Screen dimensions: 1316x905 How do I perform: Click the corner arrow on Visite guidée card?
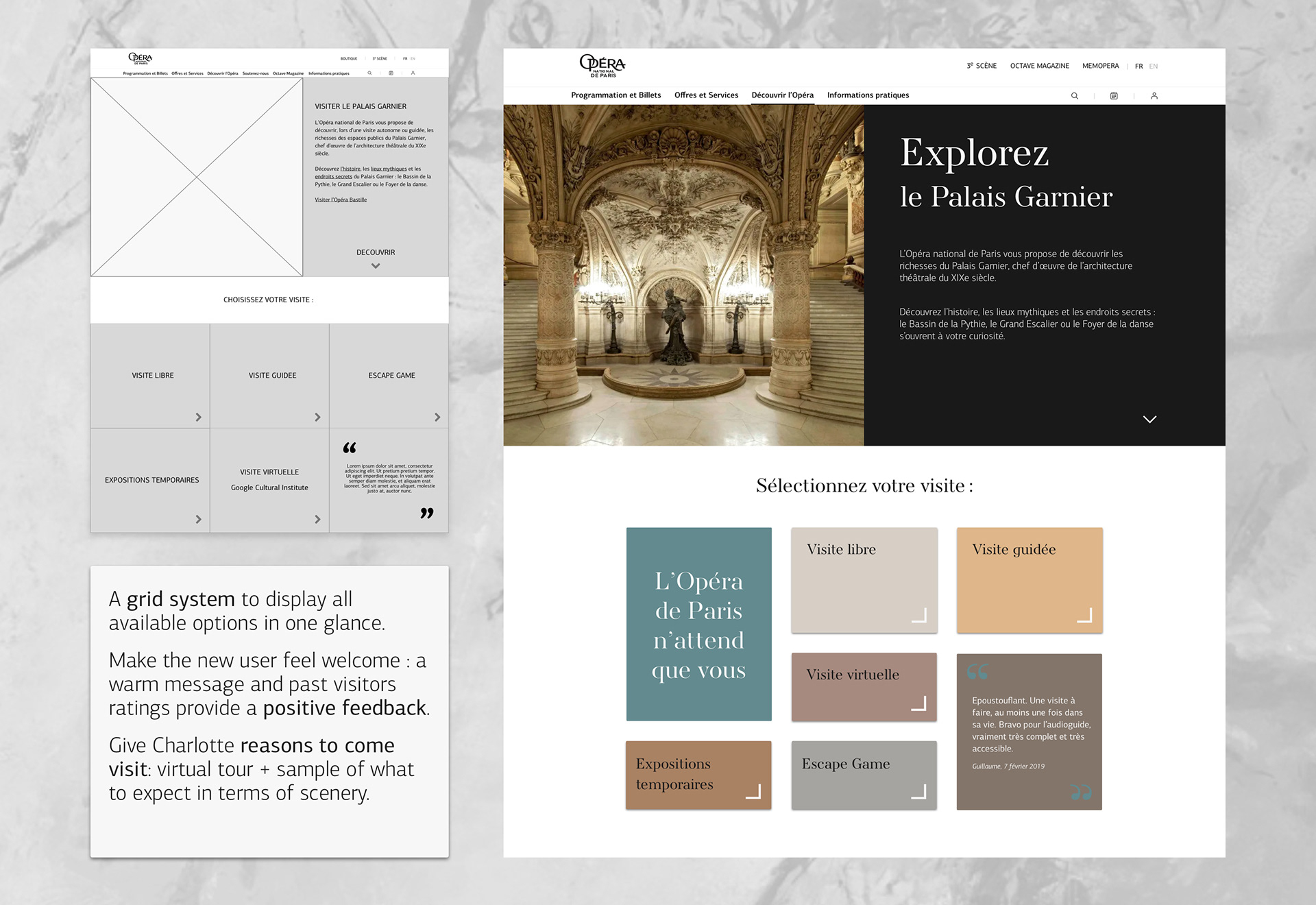[x=1084, y=615]
